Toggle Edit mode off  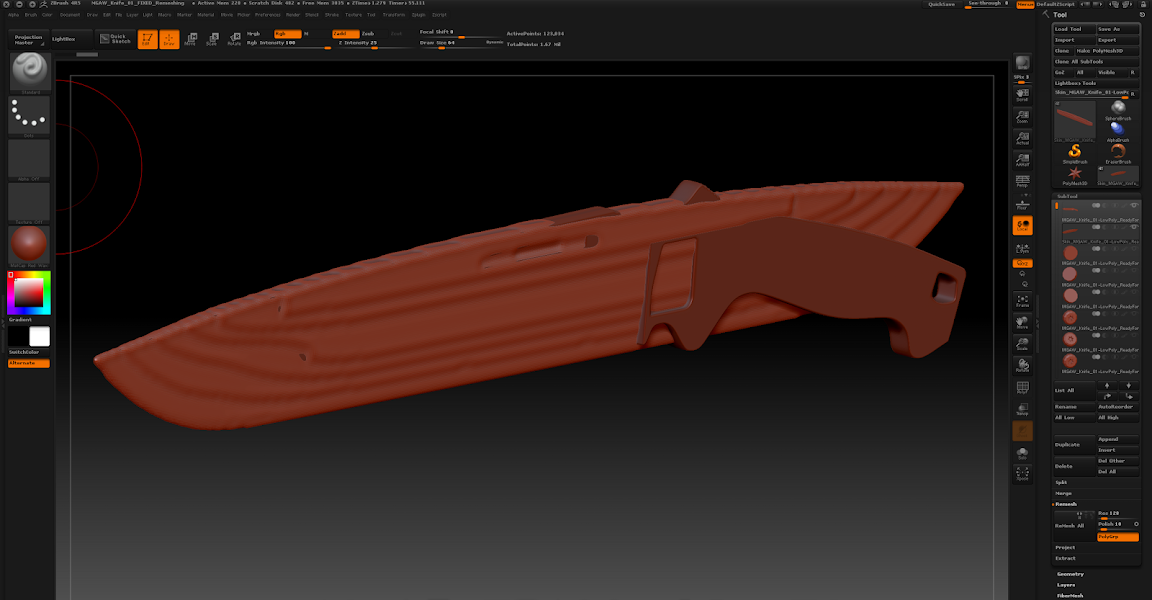click(x=148, y=38)
